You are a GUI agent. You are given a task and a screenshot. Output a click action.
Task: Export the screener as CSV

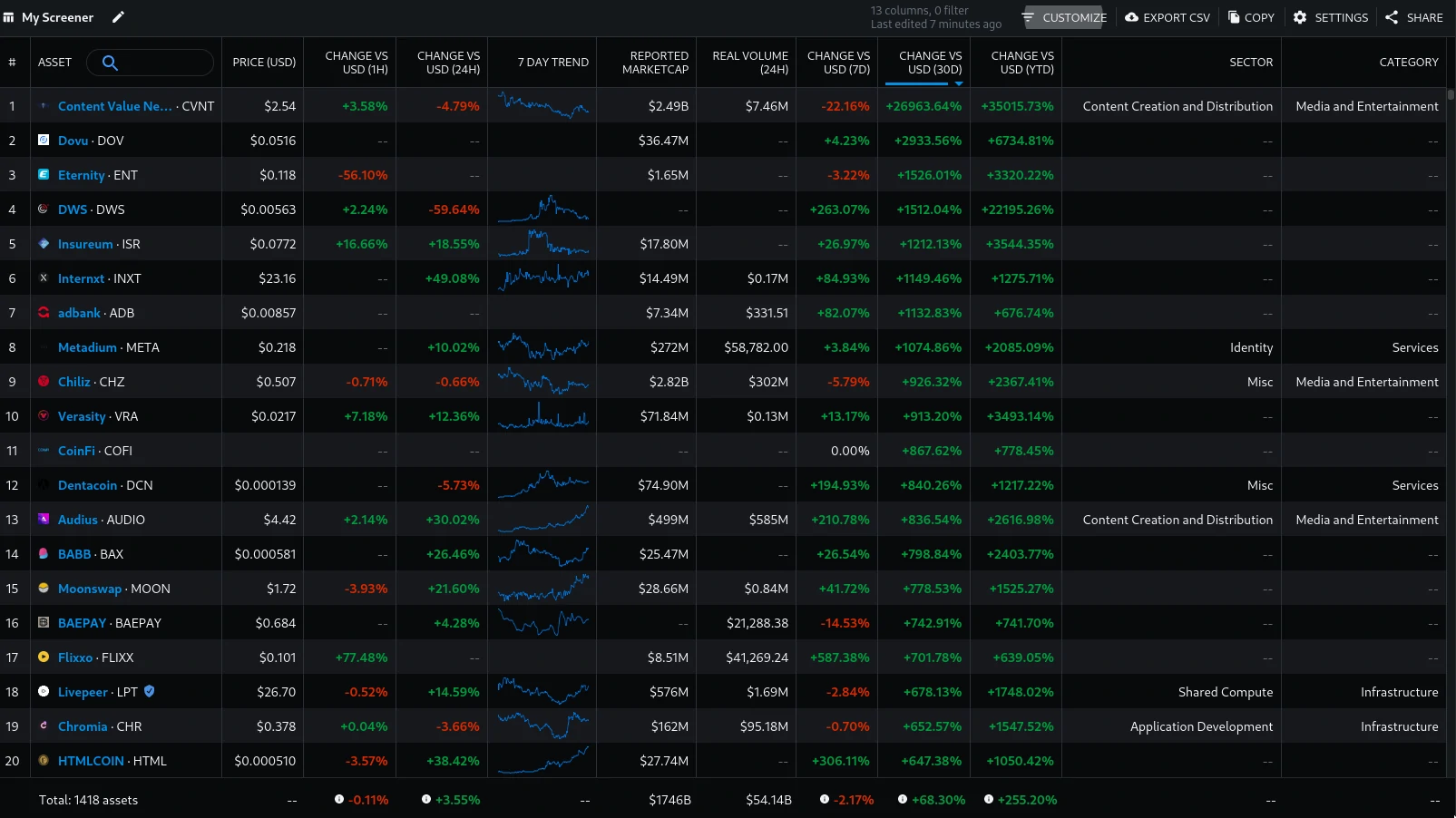1168,17
